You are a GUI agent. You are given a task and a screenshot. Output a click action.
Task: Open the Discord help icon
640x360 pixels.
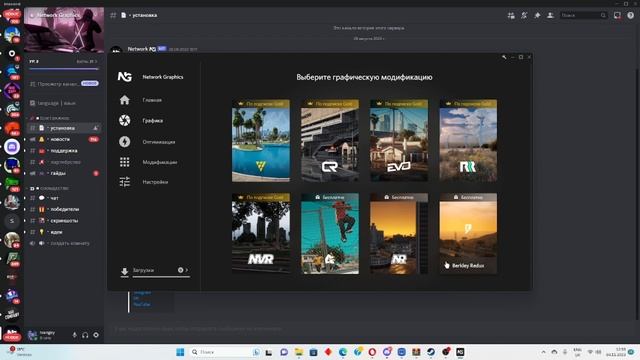tap(631, 16)
